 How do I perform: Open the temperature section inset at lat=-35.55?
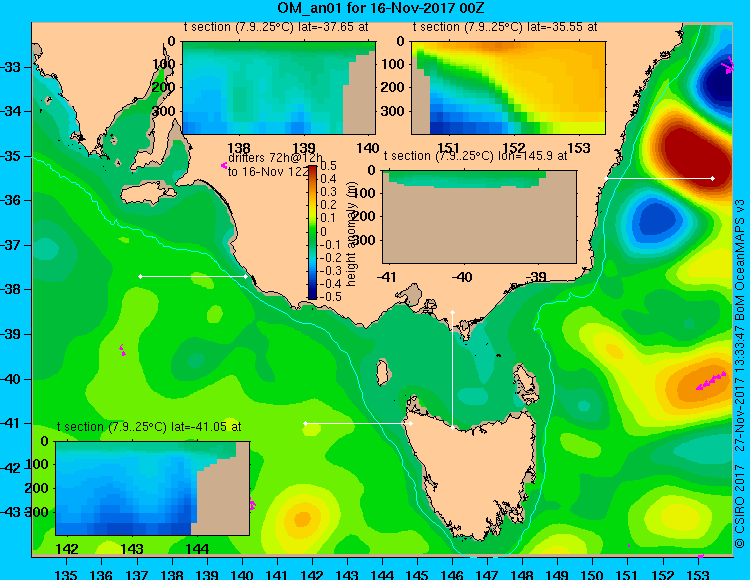[x=508, y=88]
